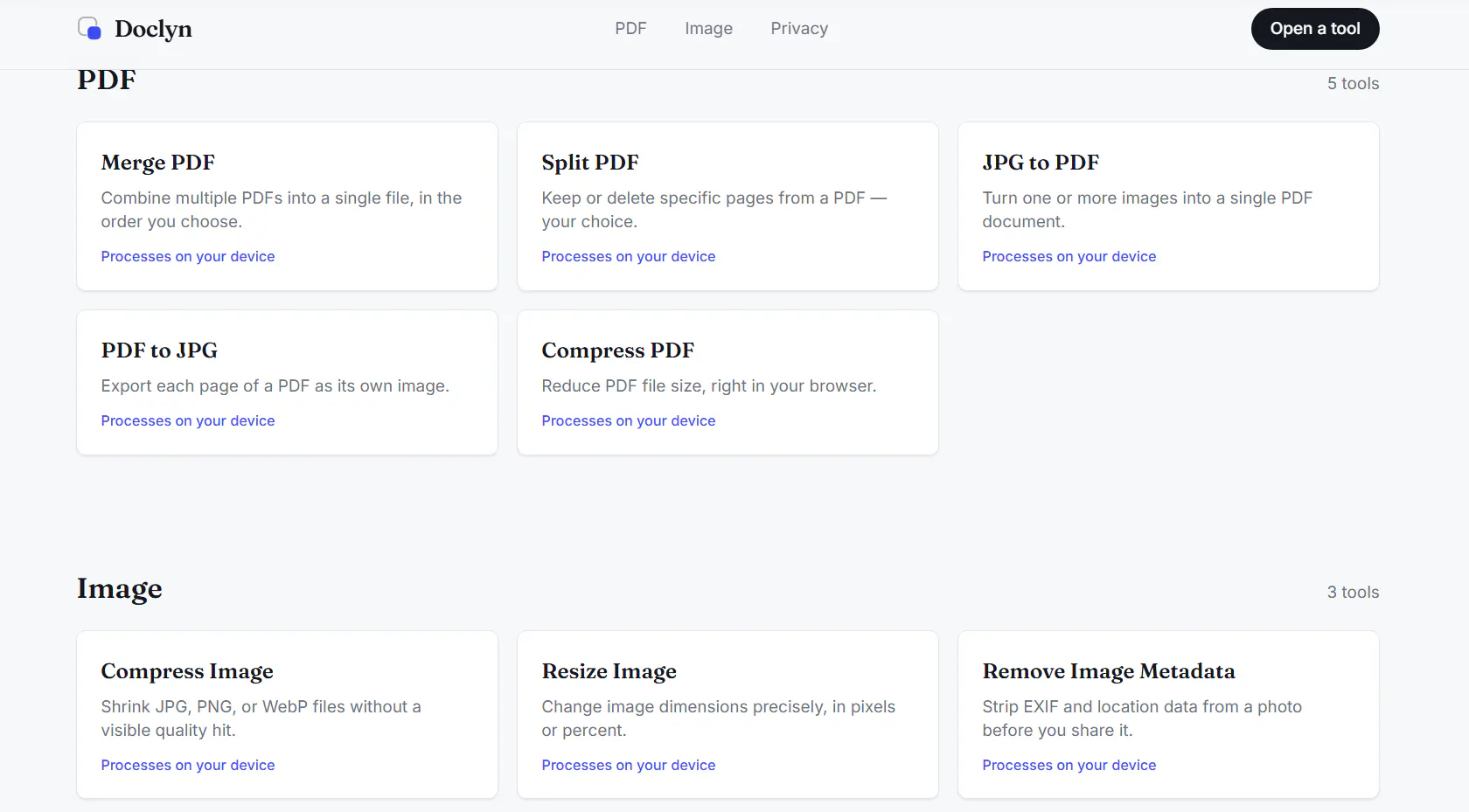
Task: Click description "Combine multiple PDFs into a single file"
Action: click(x=282, y=210)
